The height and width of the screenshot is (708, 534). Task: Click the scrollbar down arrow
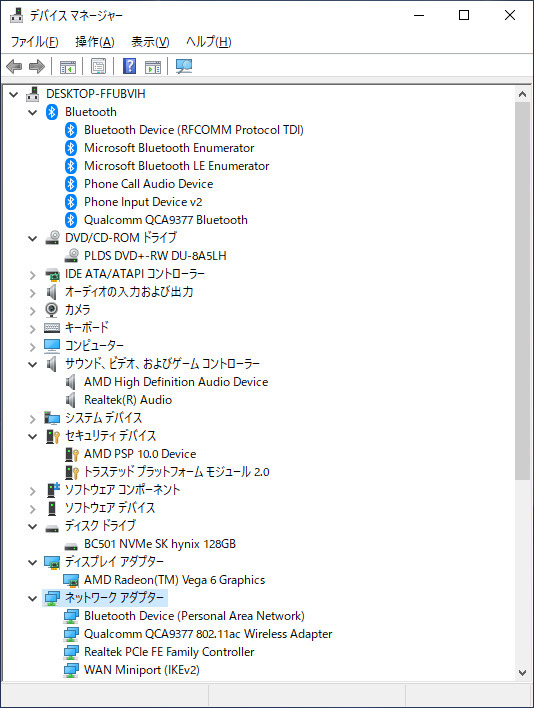522,673
